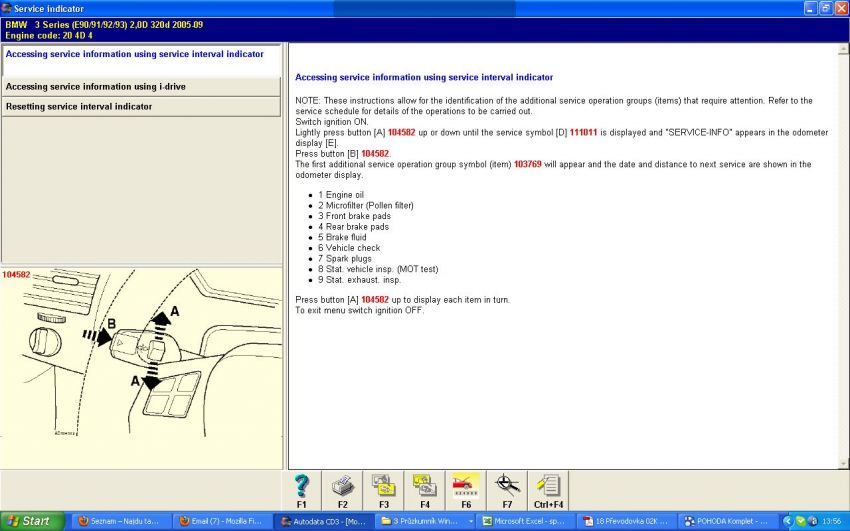Click the BMW 3 Series vehicle header line
The width and height of the screenshot is (850, 531).
104,24
